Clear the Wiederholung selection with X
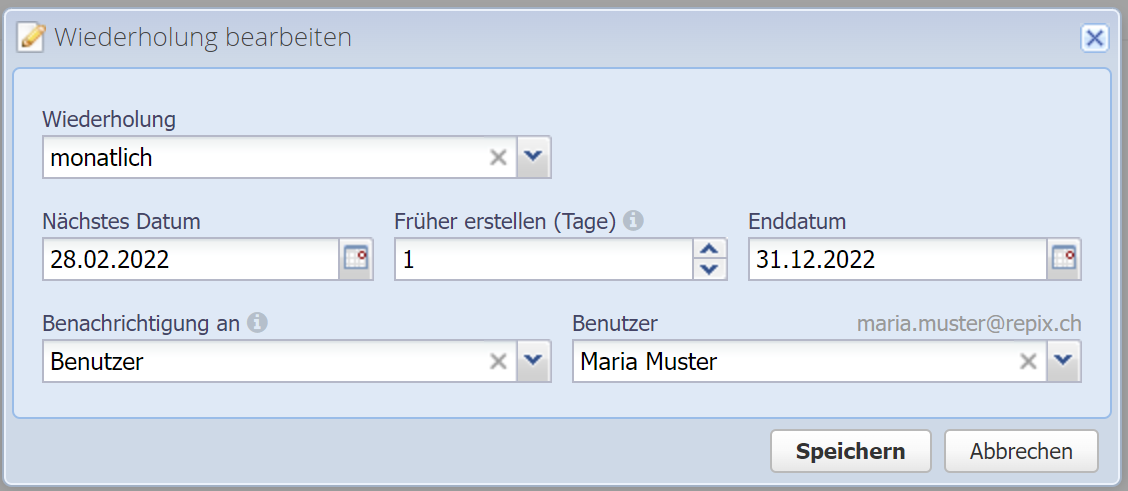Image resolution: width=1128 pixels, height=491 pixels. (x=498, y=157)
